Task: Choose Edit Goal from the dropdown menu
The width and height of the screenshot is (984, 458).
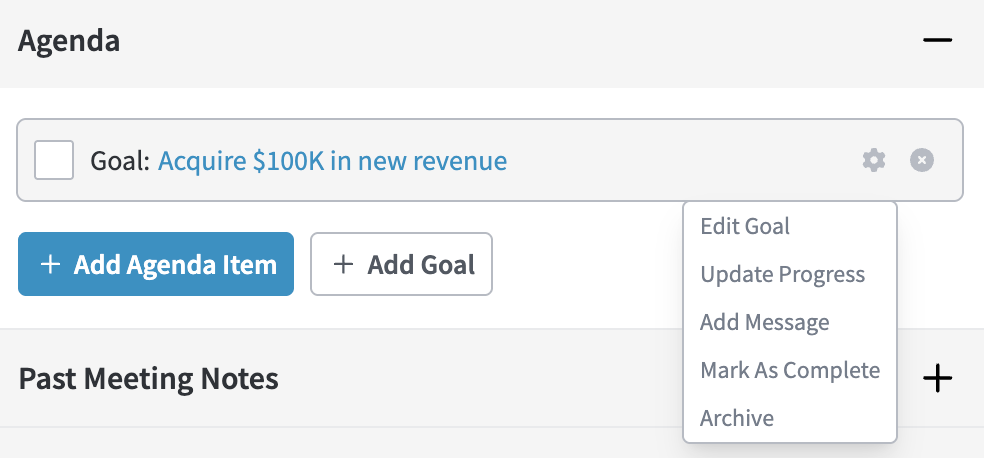Action: coord(745,226)
